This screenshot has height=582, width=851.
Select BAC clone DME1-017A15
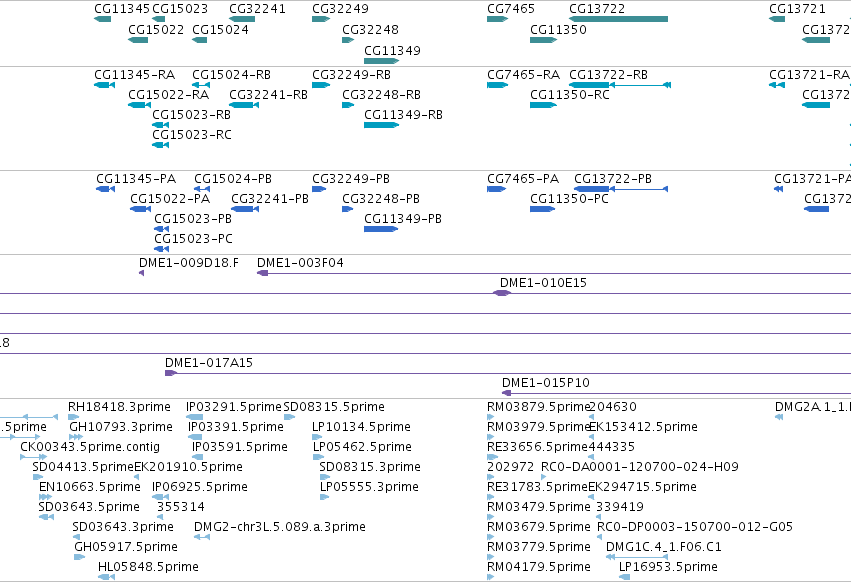point(209,363)
